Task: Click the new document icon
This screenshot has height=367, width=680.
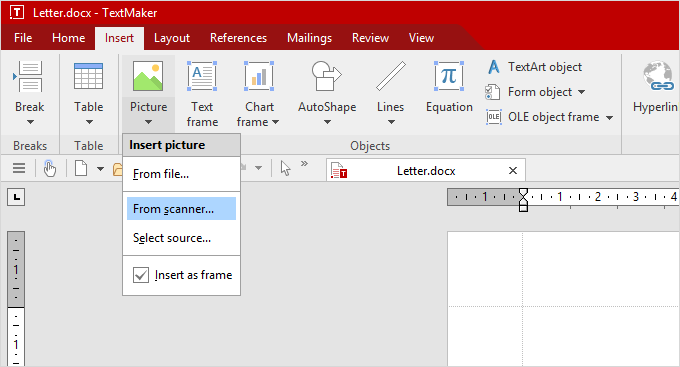Action: 81,168
